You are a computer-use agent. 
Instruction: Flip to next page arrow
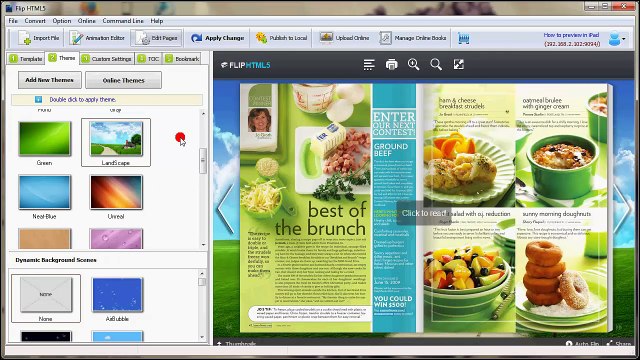[623, 208]
